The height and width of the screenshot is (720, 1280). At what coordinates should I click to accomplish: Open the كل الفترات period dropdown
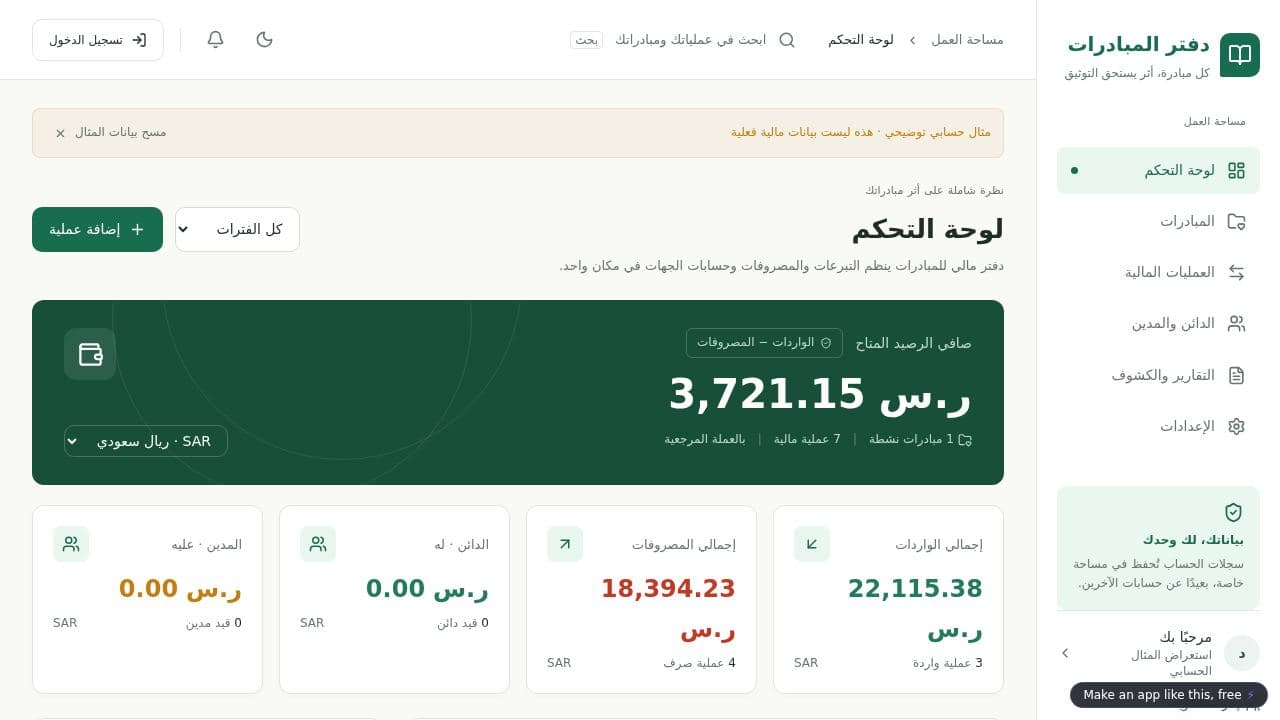coord(237,229)
